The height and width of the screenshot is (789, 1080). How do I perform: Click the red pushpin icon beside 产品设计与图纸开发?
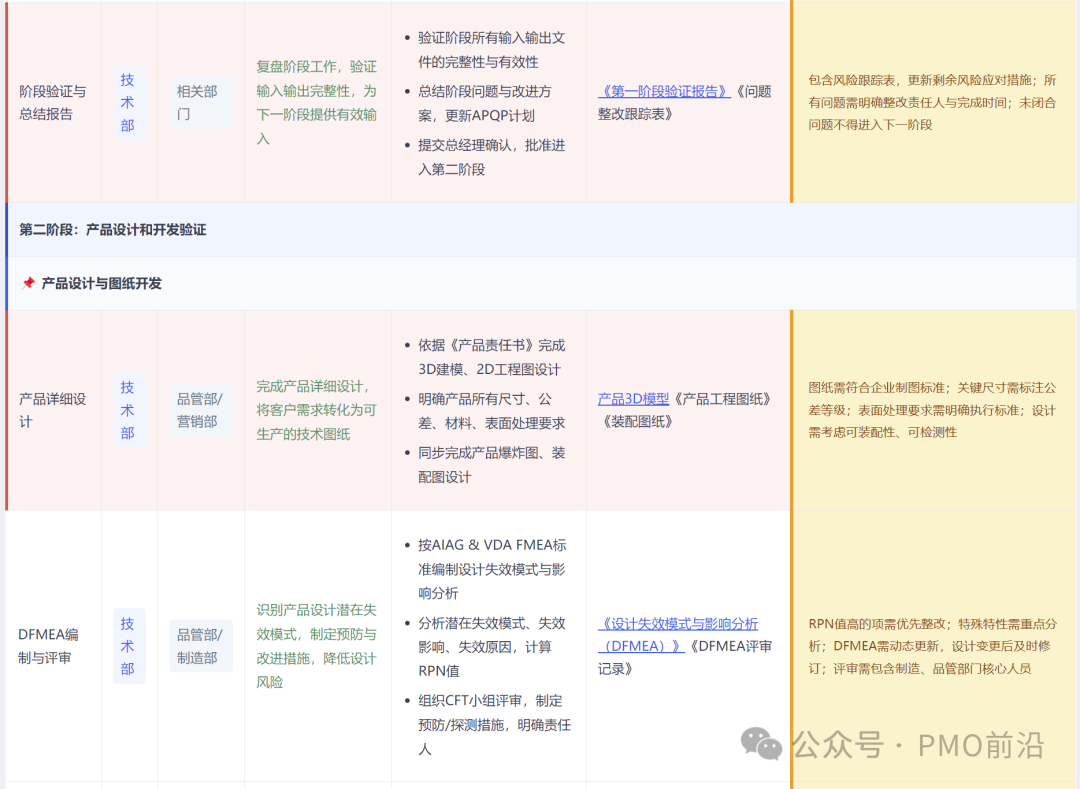[27, 281]
